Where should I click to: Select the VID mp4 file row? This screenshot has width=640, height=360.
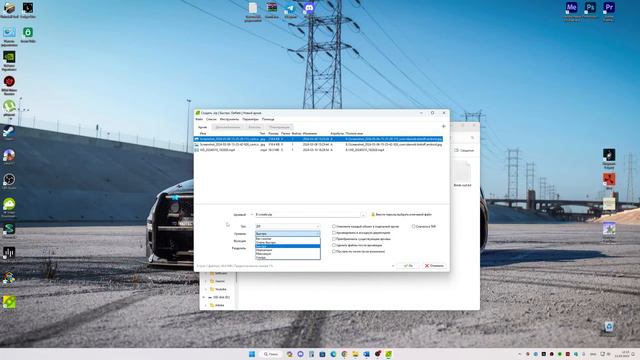click(x=318, y=150)
